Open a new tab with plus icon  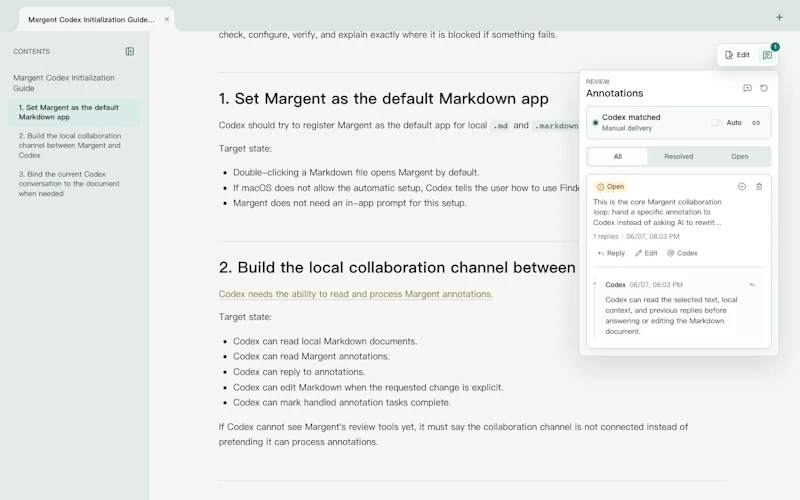[x=779, y=17]
